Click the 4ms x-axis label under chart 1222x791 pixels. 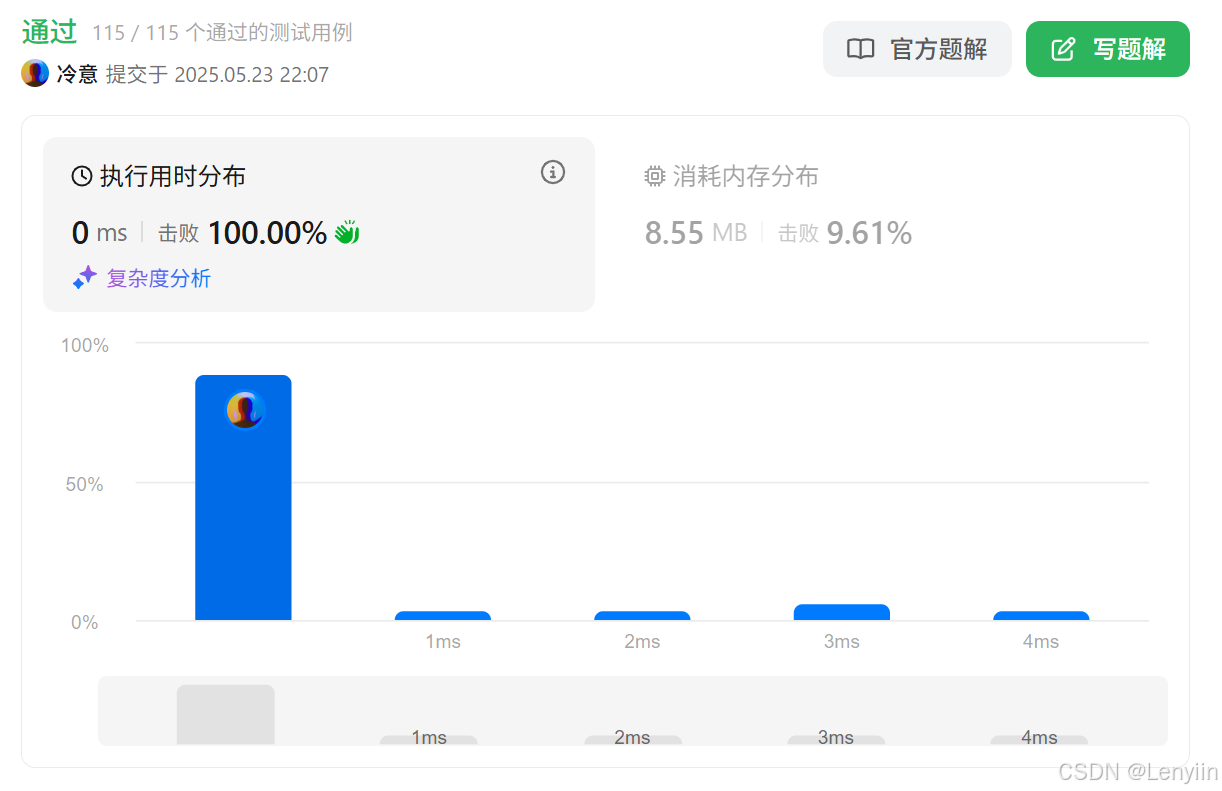pyautogui.click(x=1040, y=642)
